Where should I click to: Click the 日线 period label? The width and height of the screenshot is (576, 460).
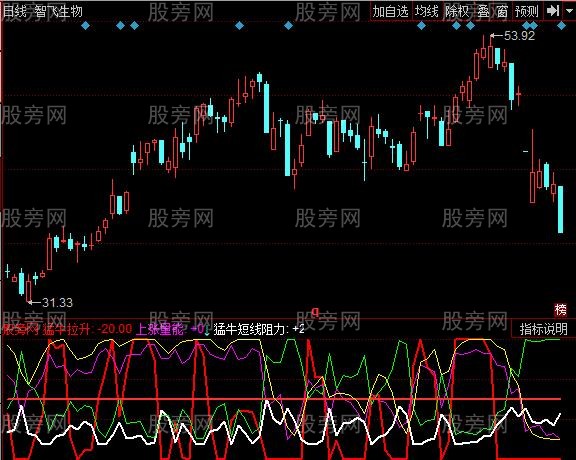15,11
